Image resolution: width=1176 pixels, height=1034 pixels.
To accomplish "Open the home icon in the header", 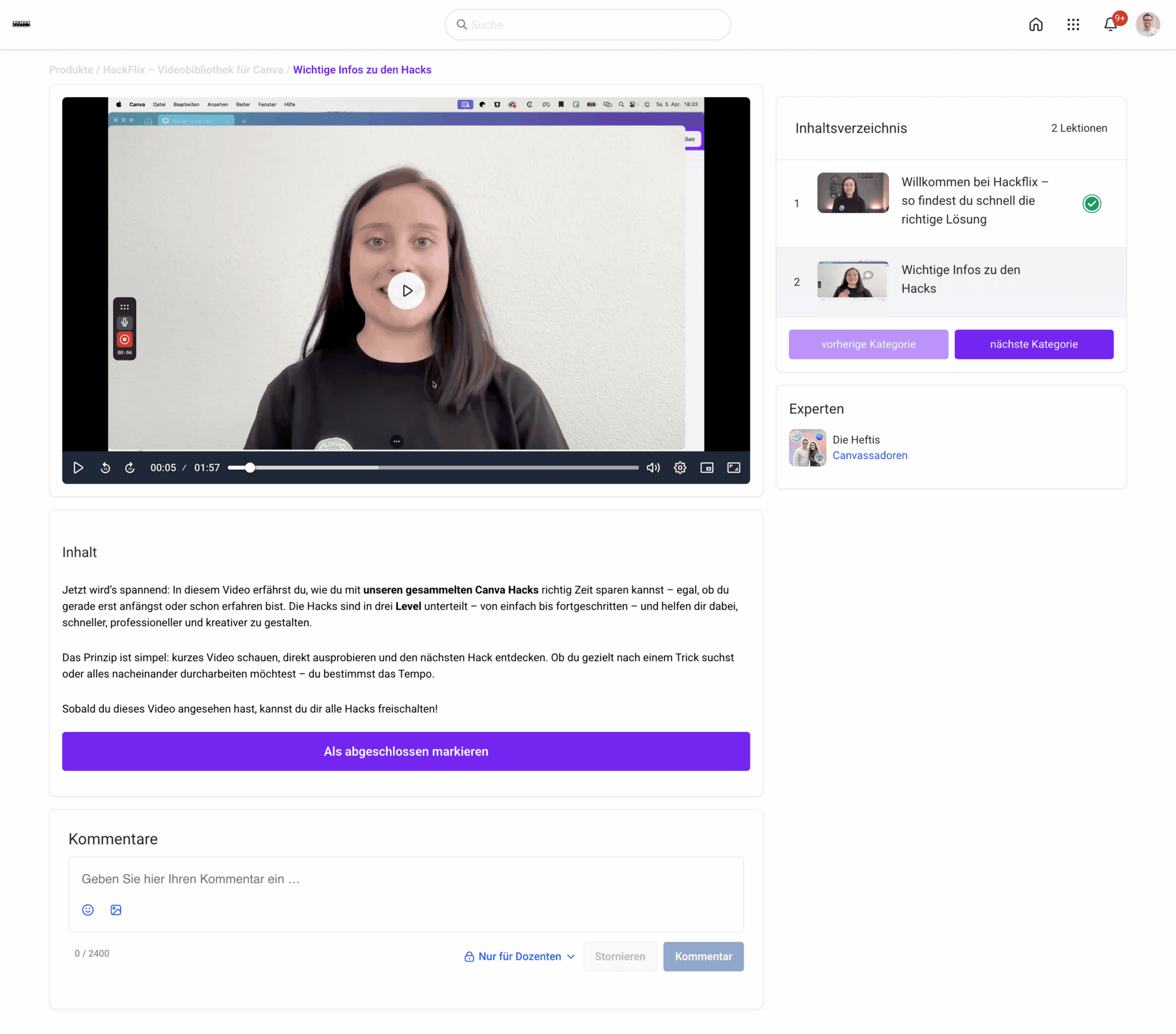I will (x=1036, y=24).
